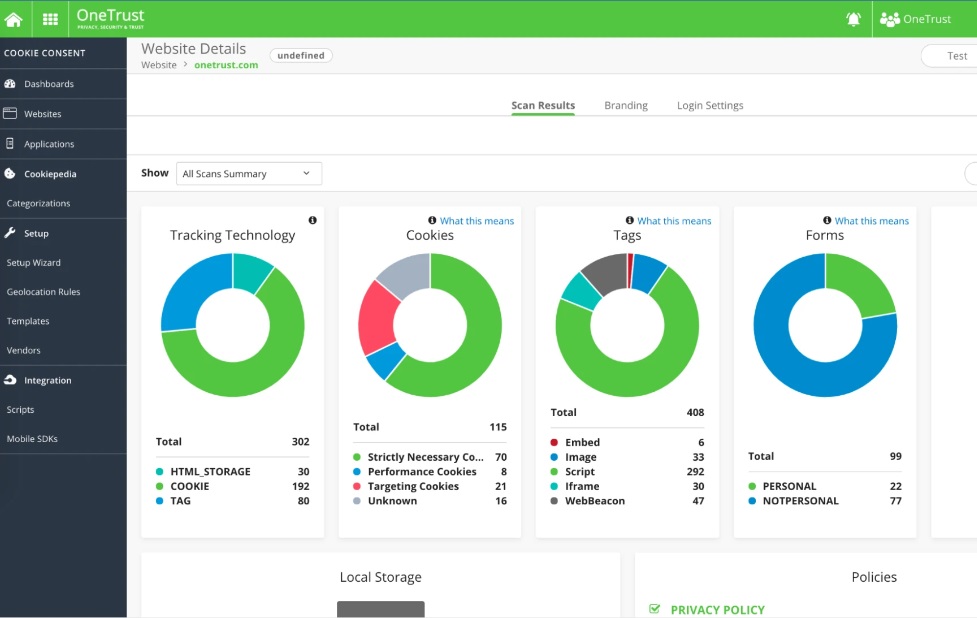
Task: Click the home icon in top bar
Action: coord(13,19)
